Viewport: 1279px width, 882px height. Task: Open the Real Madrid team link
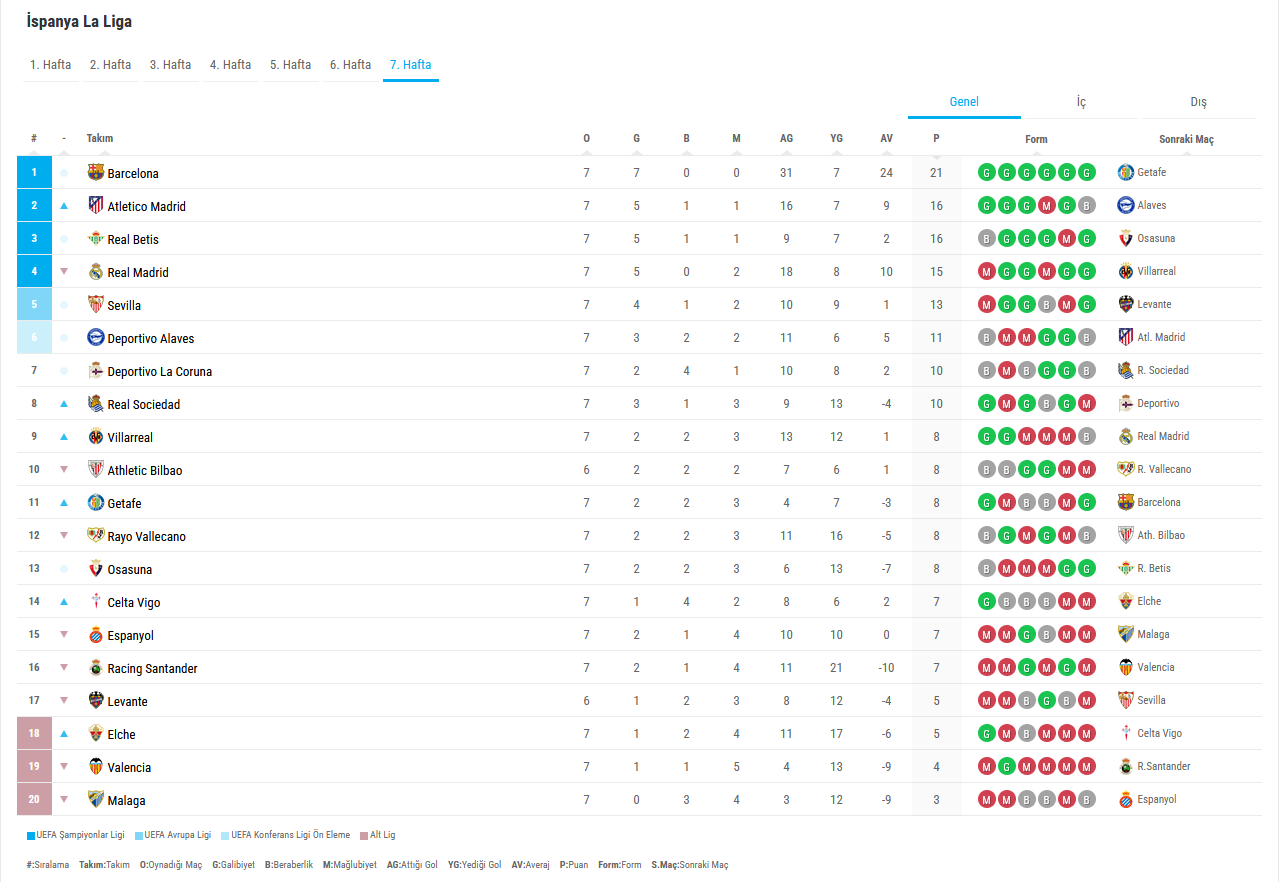138,272
